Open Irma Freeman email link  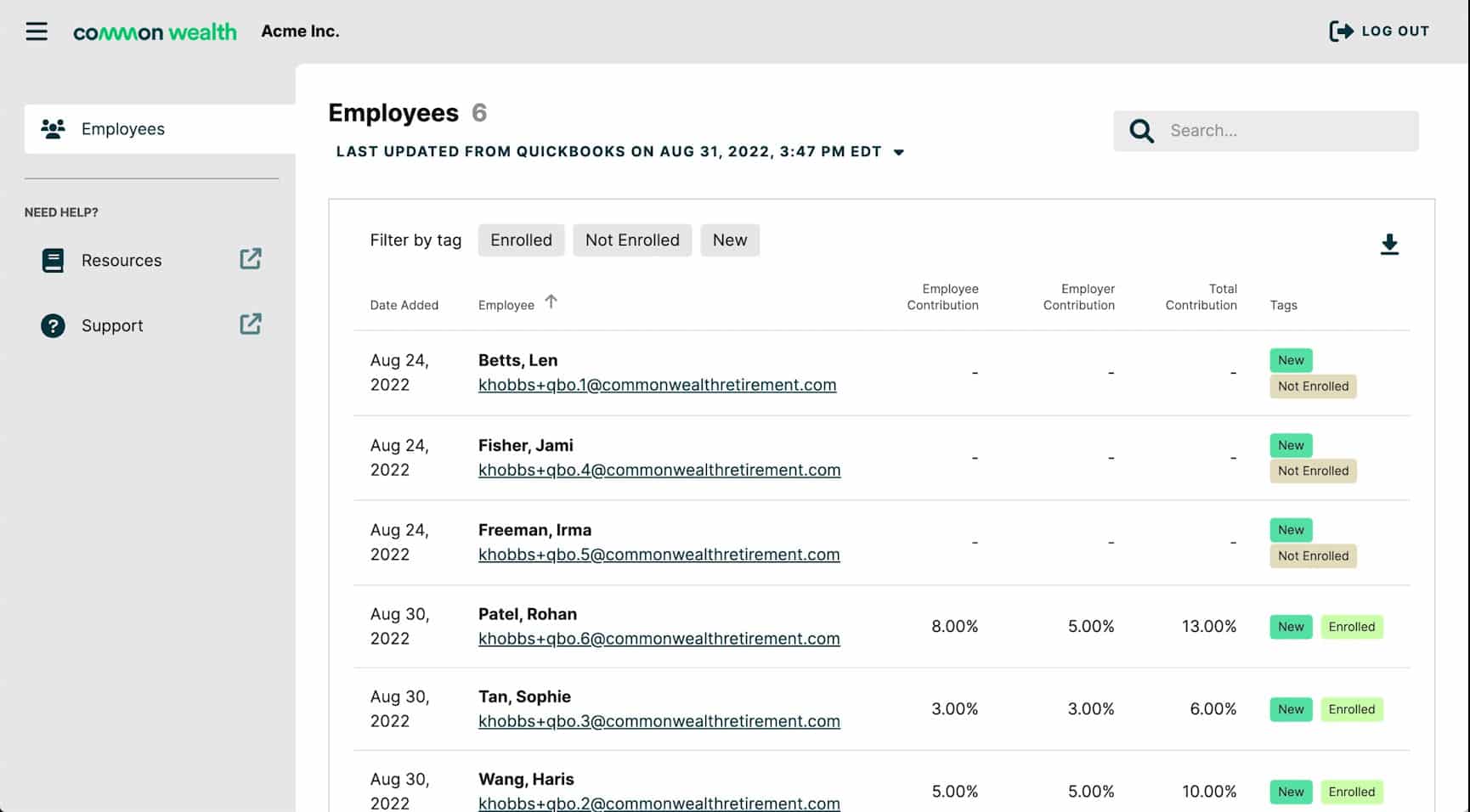coord(659,555)
